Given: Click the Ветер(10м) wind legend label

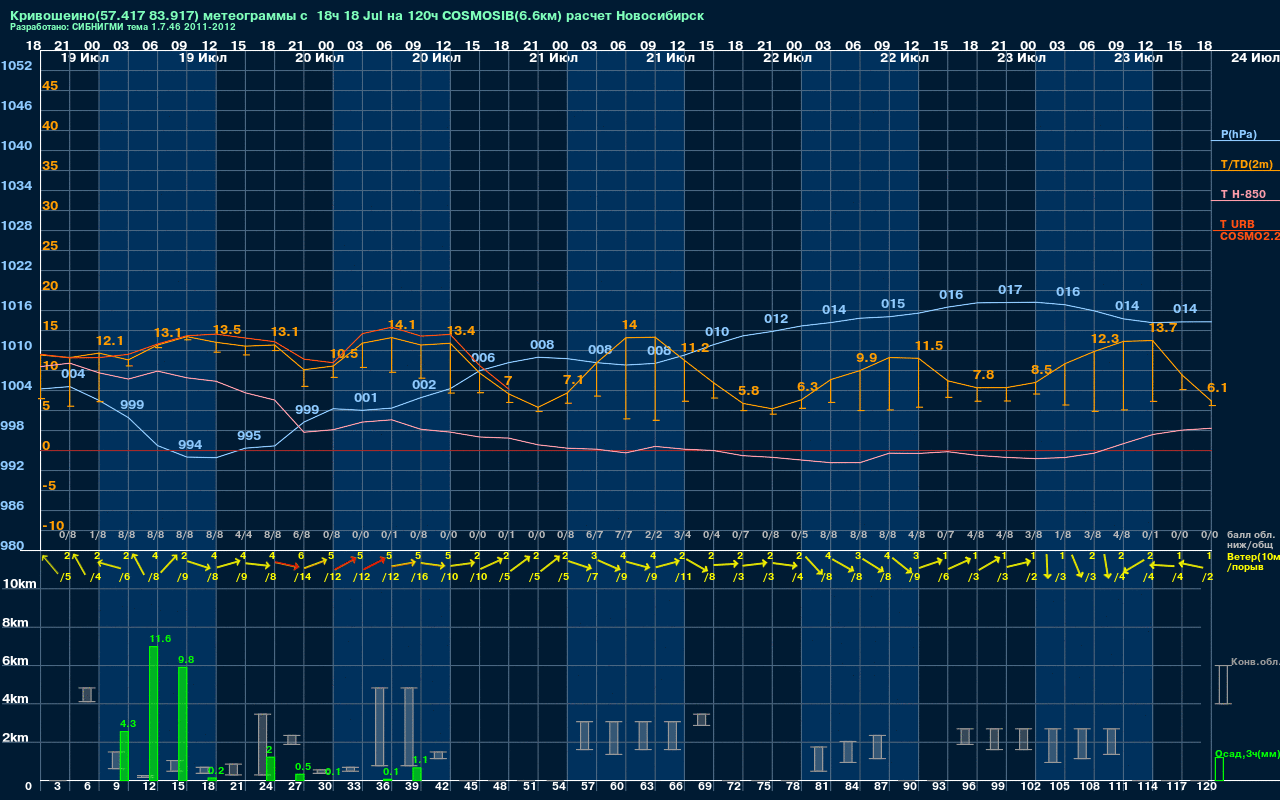Looking at the screenshot, I should [x=1253, y=556].
